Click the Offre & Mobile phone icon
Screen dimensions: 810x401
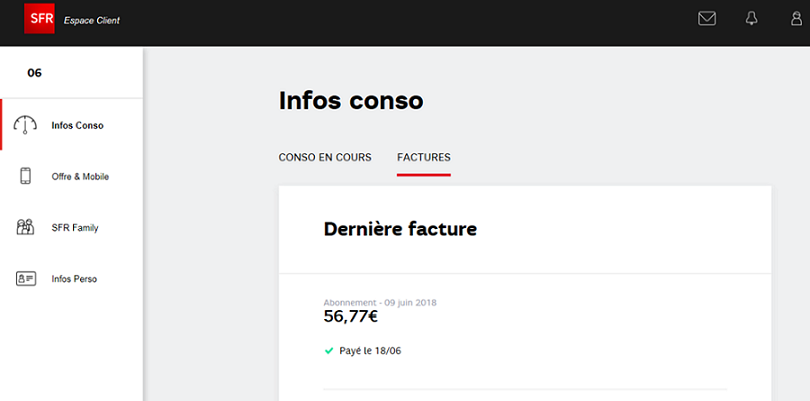coord(25,176)
